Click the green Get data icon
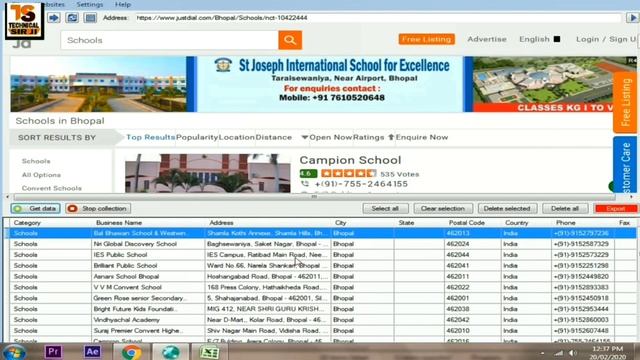 point(18,209)
